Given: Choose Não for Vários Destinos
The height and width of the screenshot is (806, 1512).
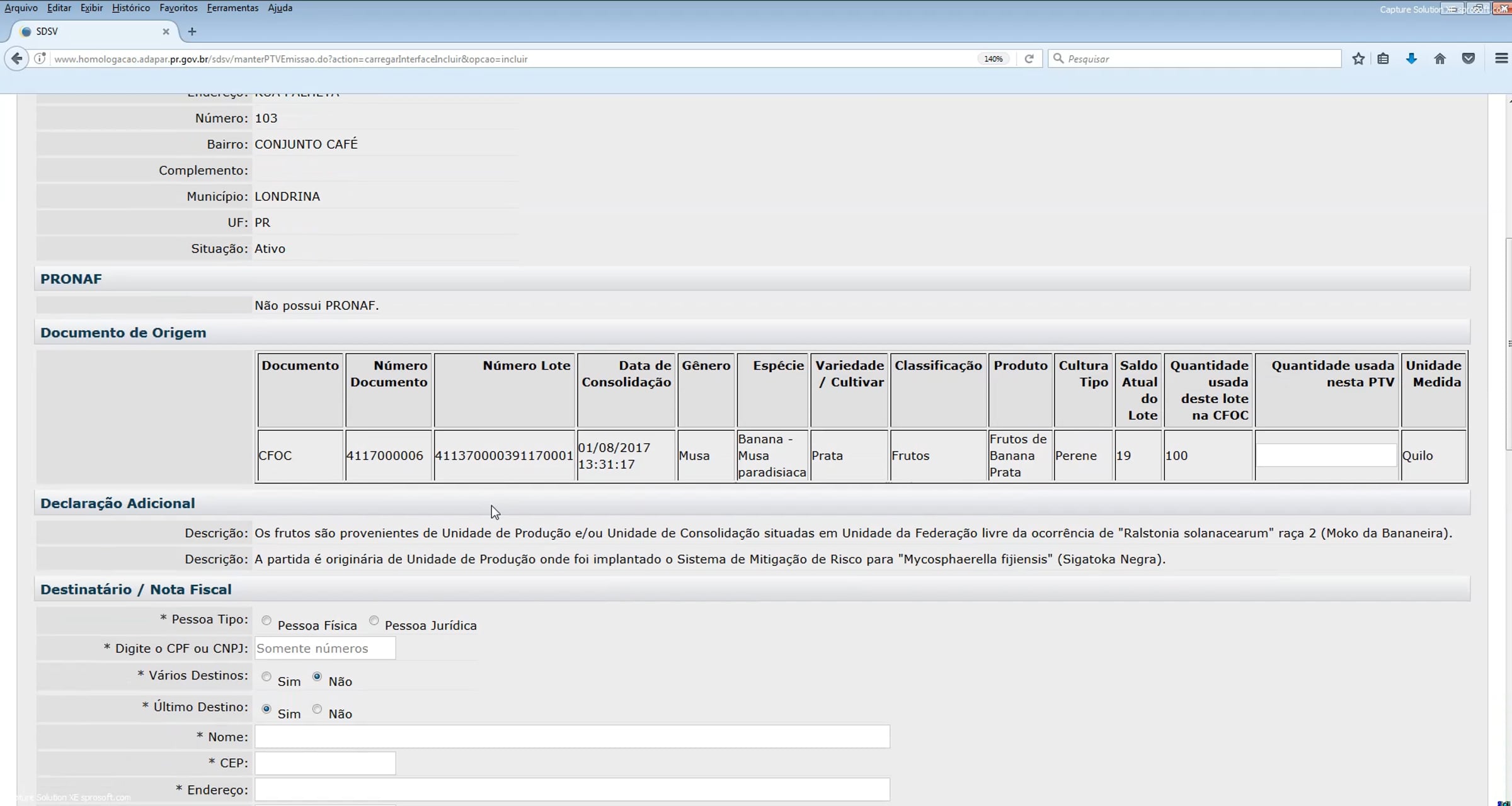Looking at the screenshot, I should [317, 677].
